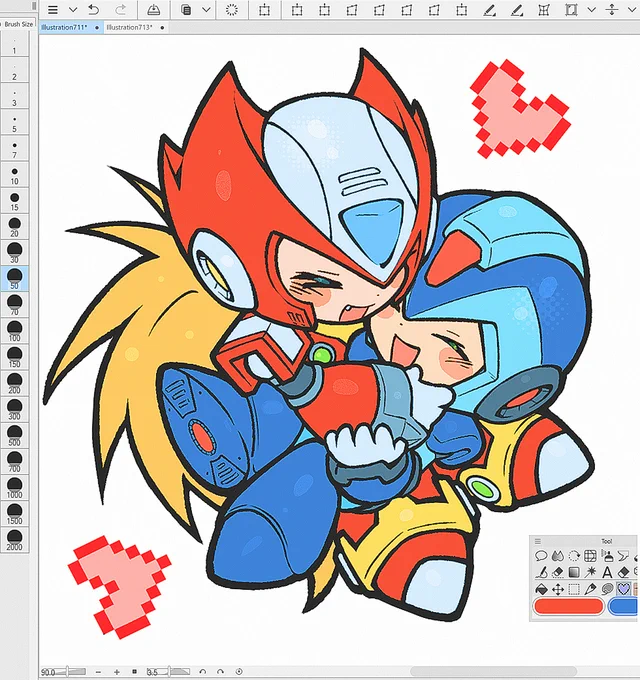Image resolution: width=640 pixels, height=680 pixels.
Task: Click the stacked pages icon in the command bar
Action: [x=186, y=10]
